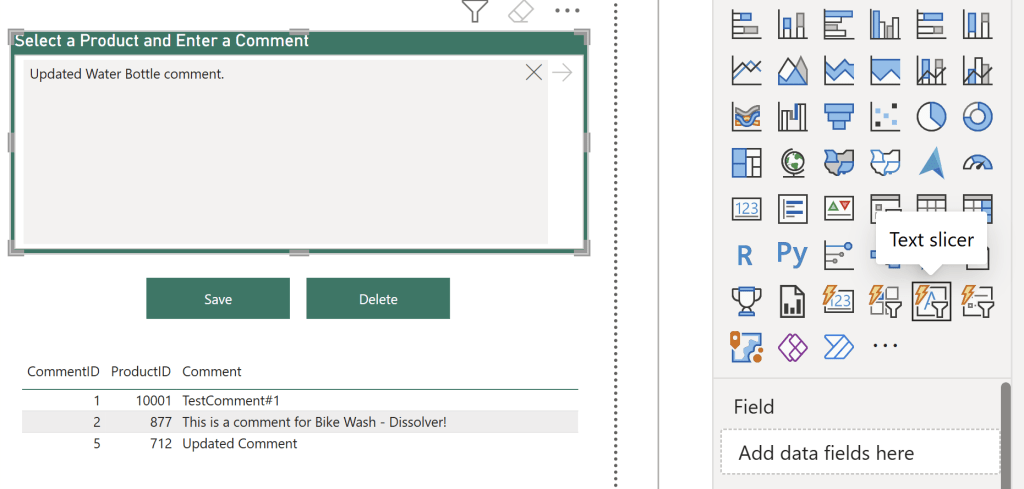Open More options ellipsis above the visual
1024x489 pixels.
(x=567, y=11)
